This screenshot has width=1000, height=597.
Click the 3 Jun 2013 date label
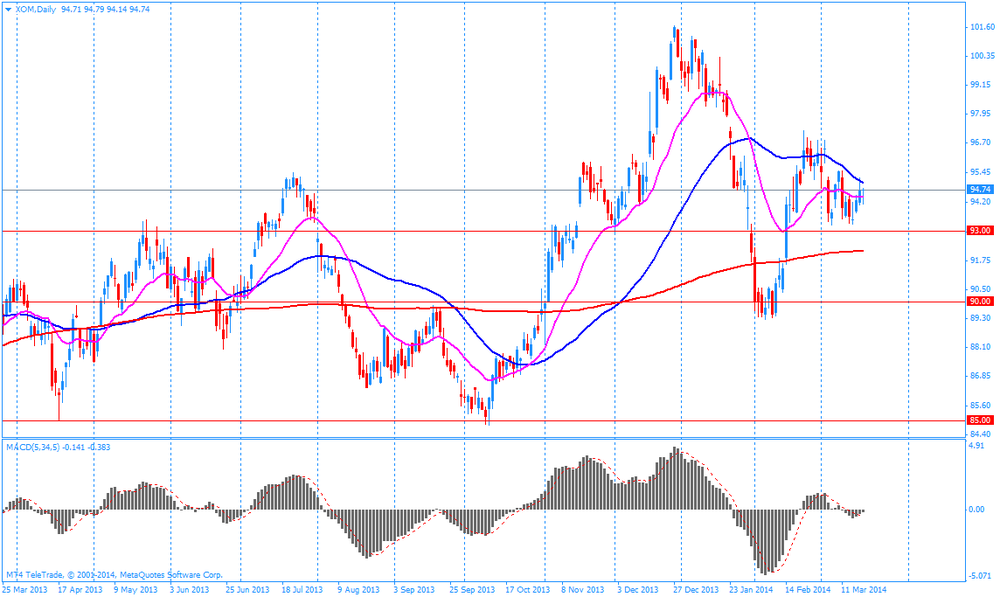coord(189,589)
